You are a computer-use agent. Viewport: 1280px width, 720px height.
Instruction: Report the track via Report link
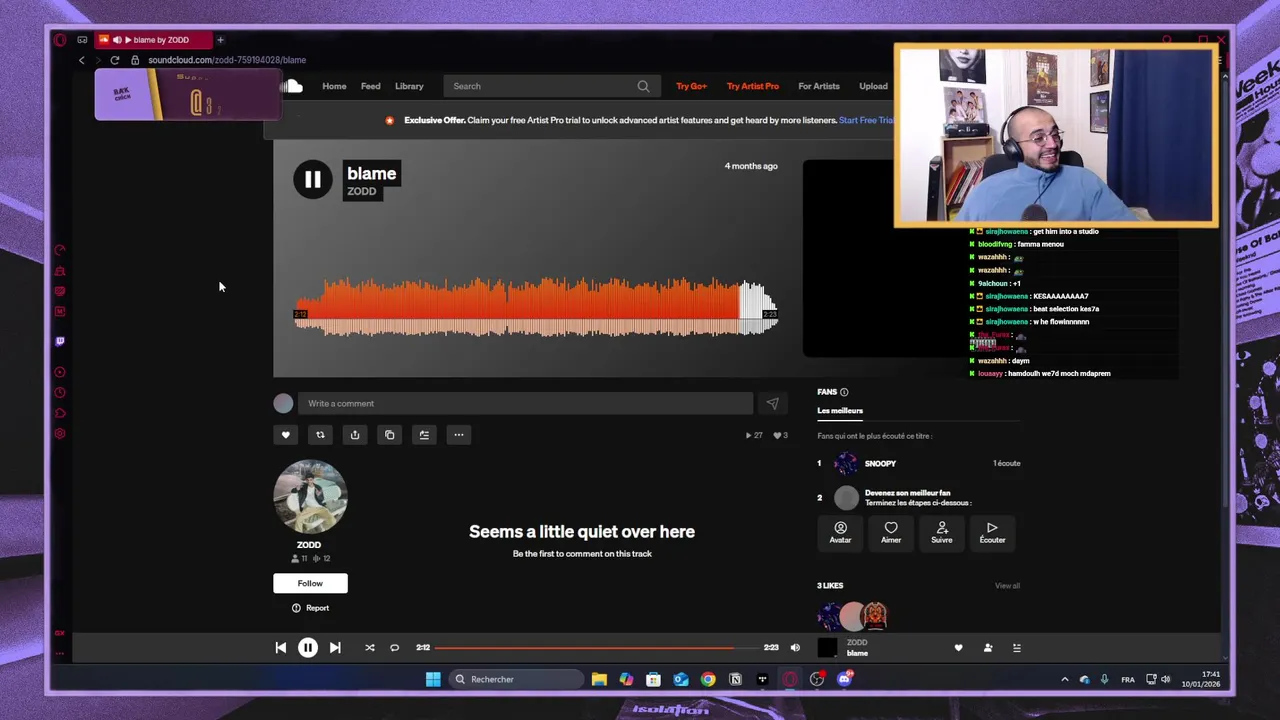pos(310,608)
